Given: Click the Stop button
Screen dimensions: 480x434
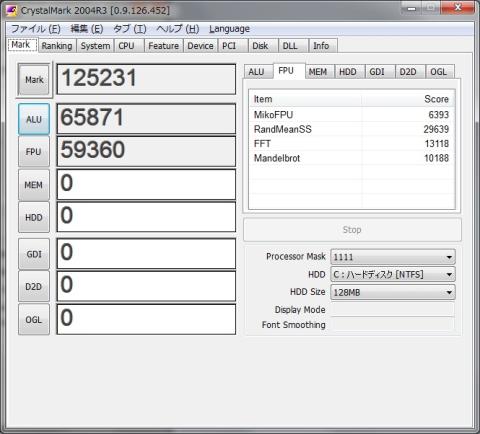Looking at the screenshot, I should tap(352, 230).
